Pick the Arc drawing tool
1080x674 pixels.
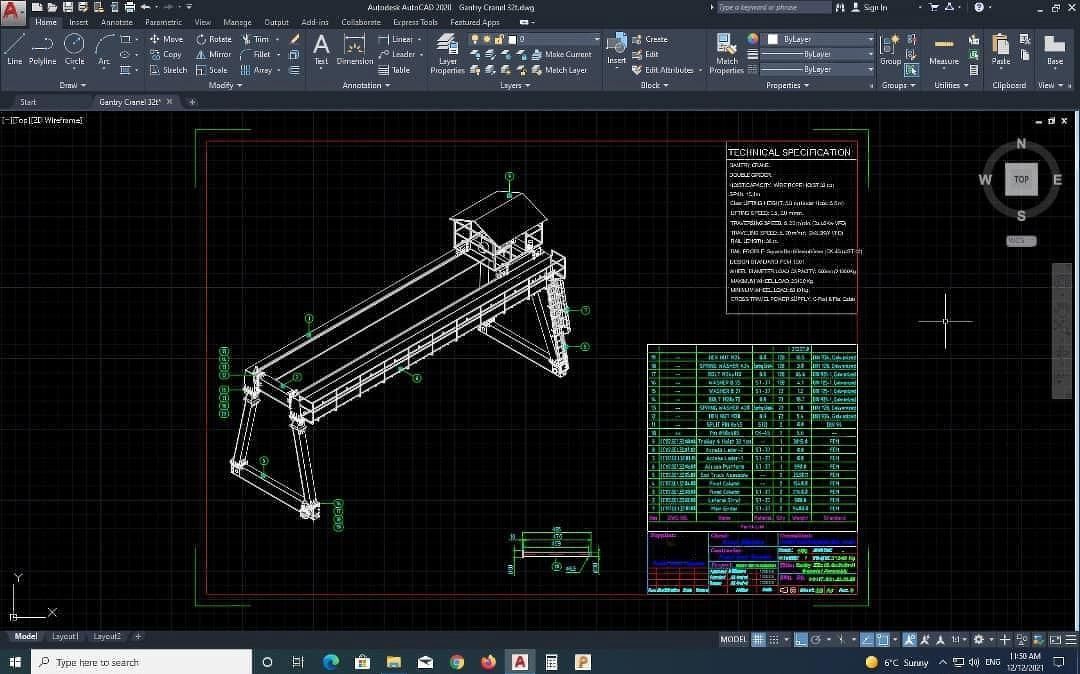click(x=104, y=50)
